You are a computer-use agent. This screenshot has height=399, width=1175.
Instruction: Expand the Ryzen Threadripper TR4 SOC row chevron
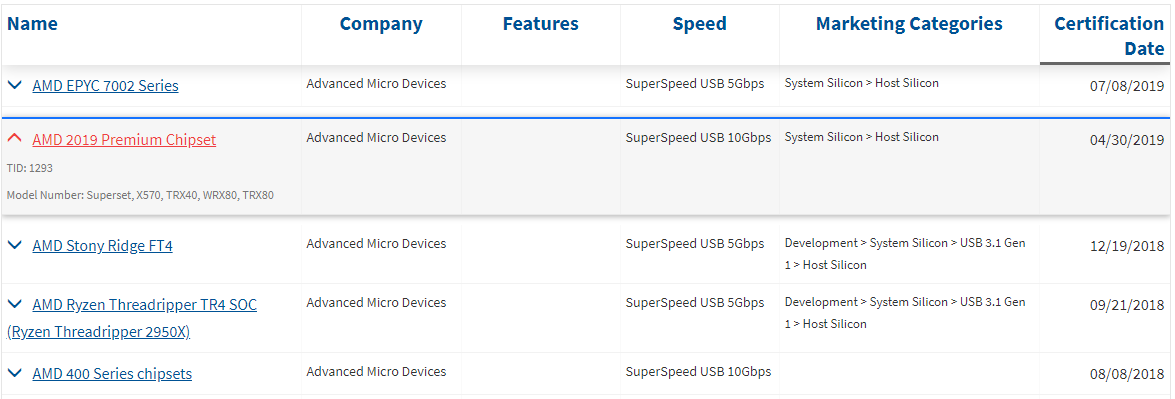(x=14, y=304)
